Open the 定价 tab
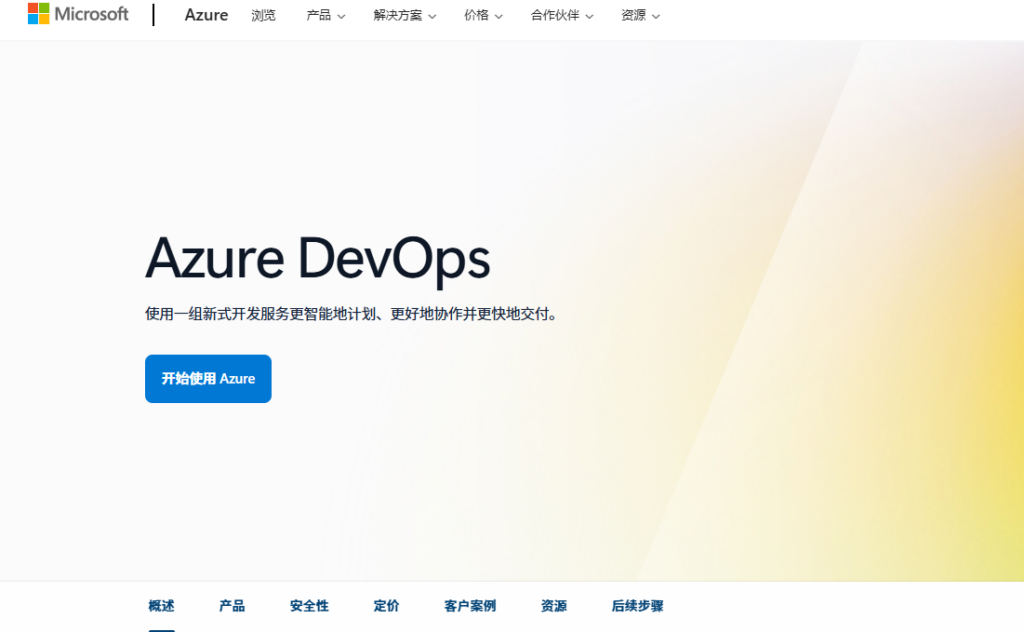The height and width of the screenshot is (632, 1024). click(x=386, y=606)
